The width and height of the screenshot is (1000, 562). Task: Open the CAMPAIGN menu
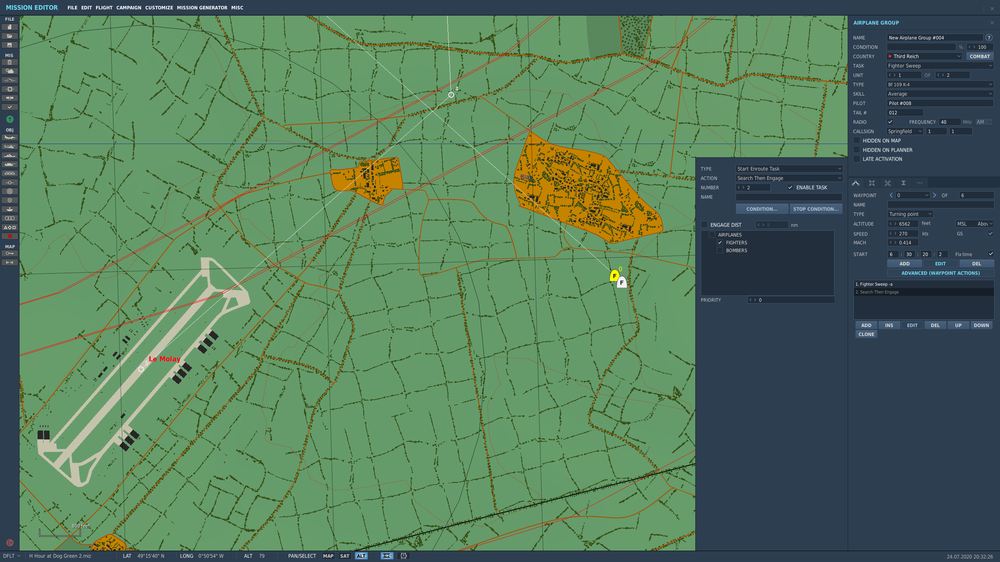pyautogui.click(x=128, y=7)
